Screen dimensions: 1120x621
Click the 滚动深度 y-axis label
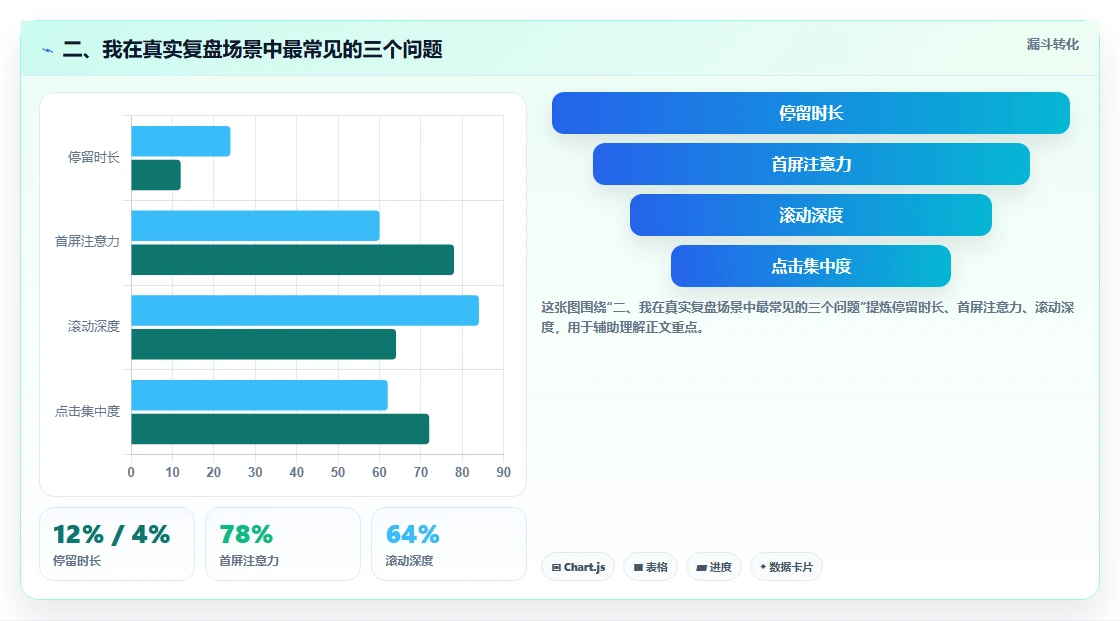point(94,327)
